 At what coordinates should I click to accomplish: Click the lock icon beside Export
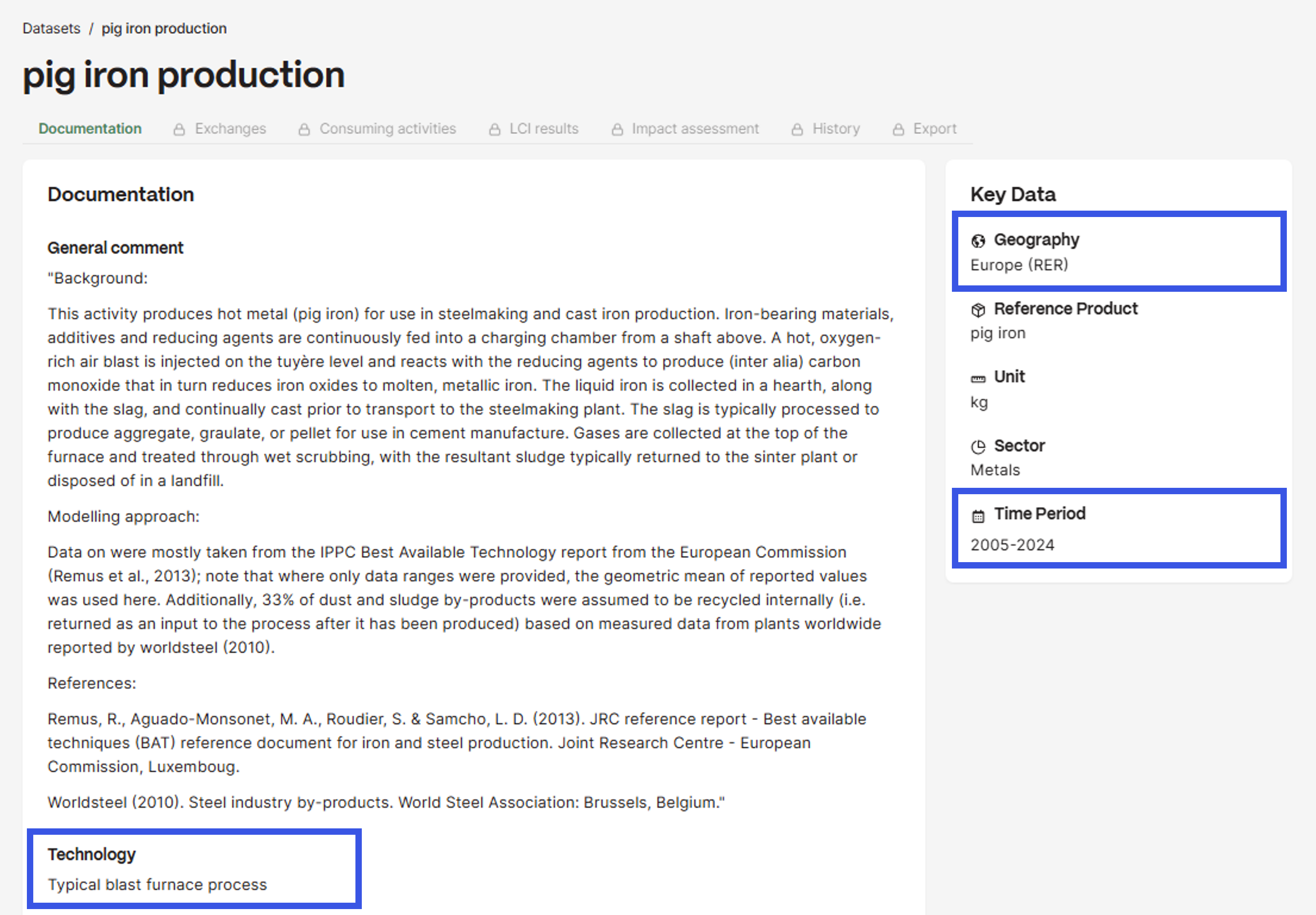coord(898,129)
